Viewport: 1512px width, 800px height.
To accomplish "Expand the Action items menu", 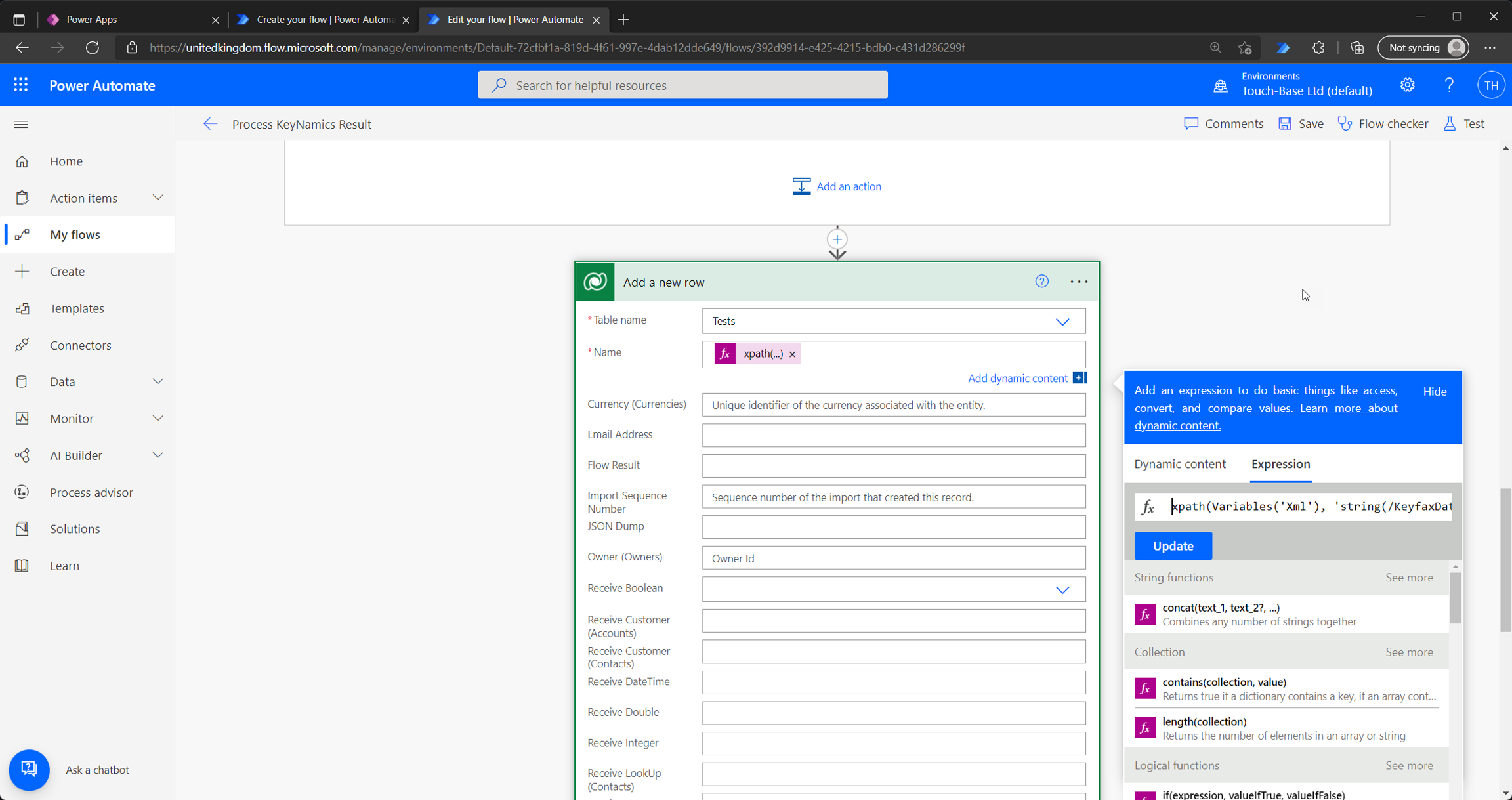I will [x=157, y=198].
